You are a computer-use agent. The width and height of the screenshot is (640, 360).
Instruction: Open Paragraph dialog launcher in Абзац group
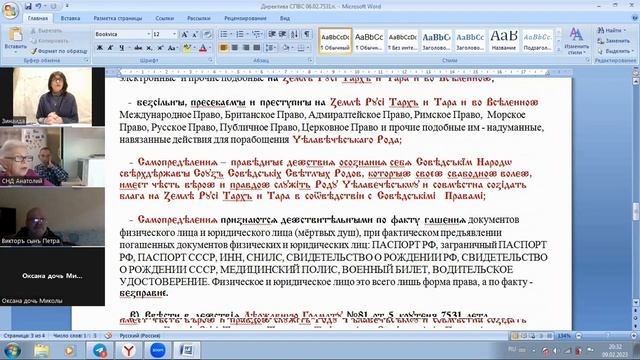click(310, 60)
